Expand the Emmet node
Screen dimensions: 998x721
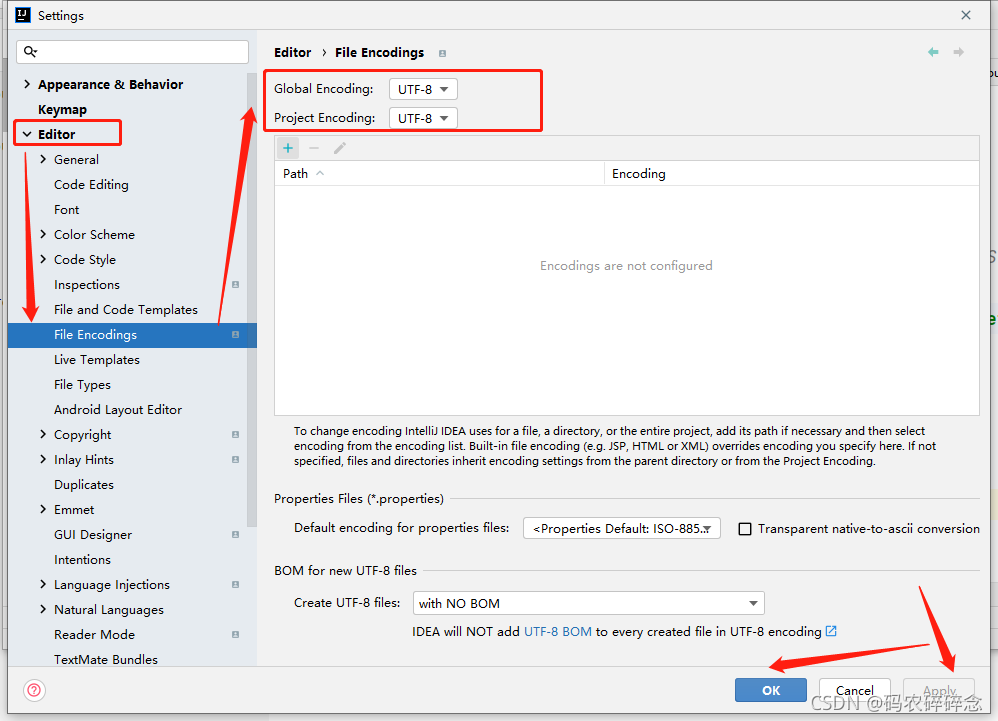point(43,509)
